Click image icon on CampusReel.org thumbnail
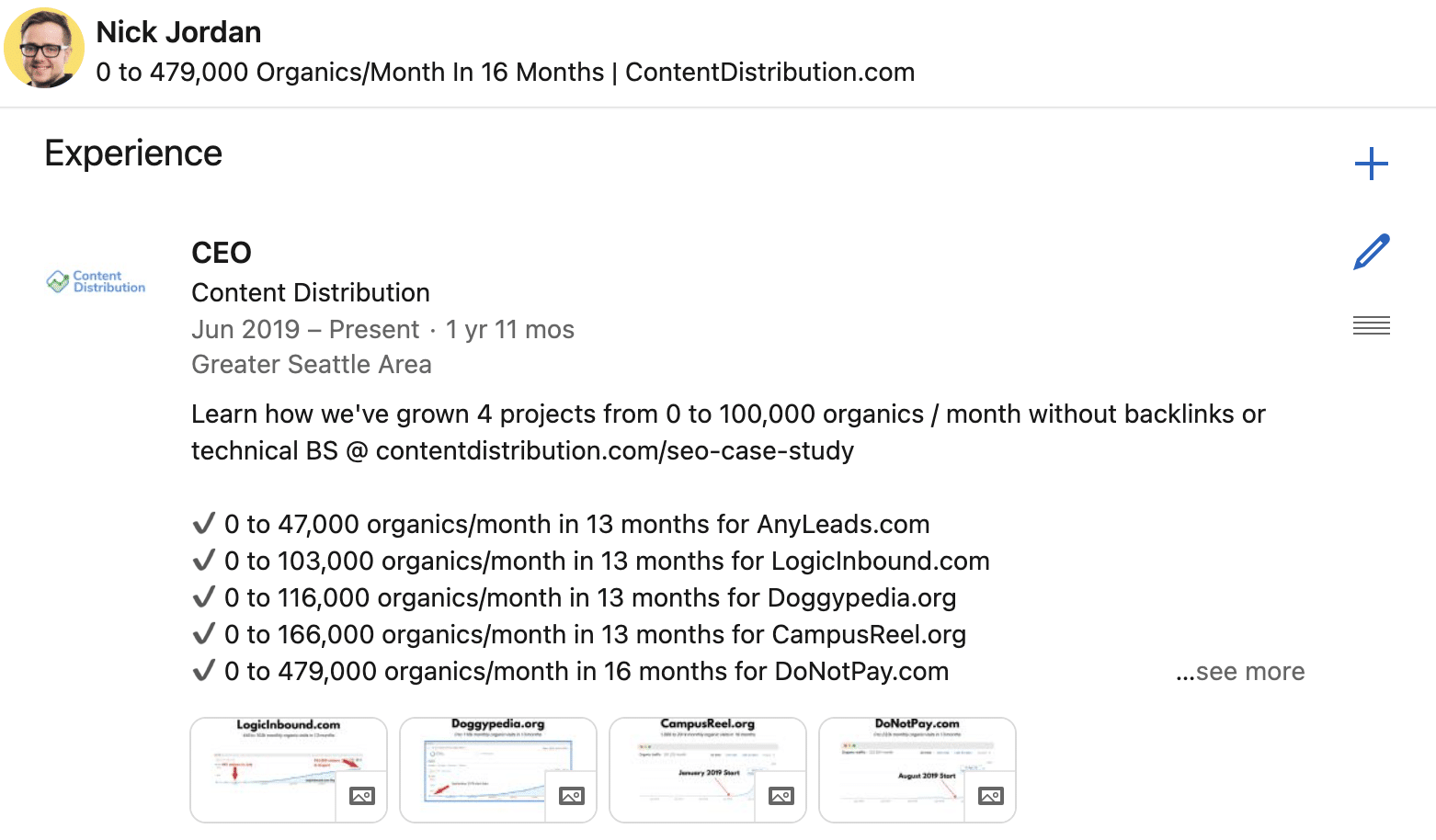 (781, 796)
